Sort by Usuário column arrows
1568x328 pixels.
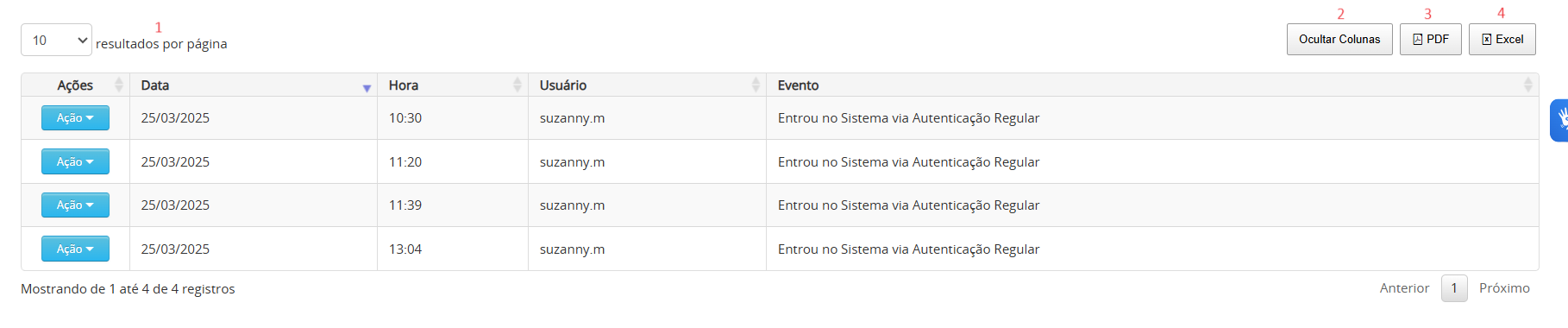[756, 85]
